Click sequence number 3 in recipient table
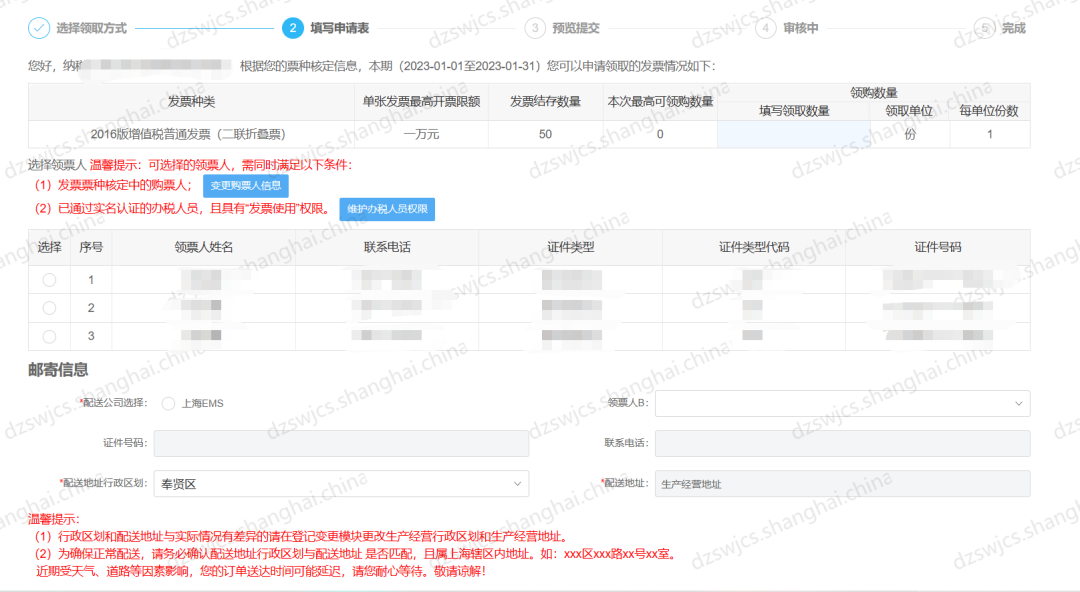 point(91,336)
